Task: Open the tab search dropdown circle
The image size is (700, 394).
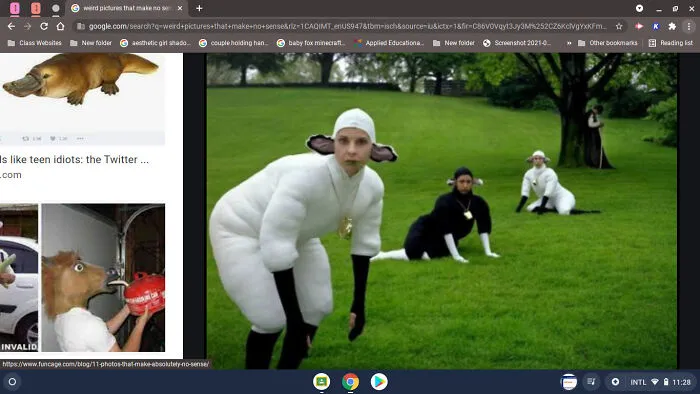Action: (x=639, y=8)
